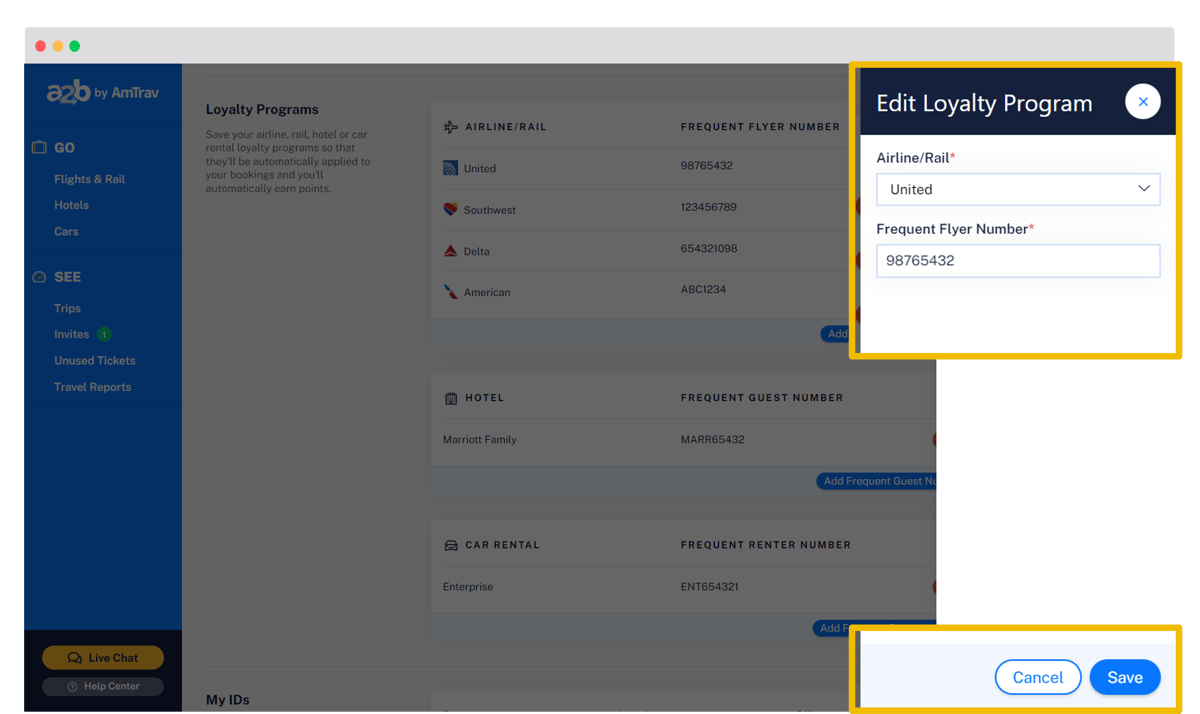
Task: Go to Invites with the green badge
Action: [x=74, y=334]
